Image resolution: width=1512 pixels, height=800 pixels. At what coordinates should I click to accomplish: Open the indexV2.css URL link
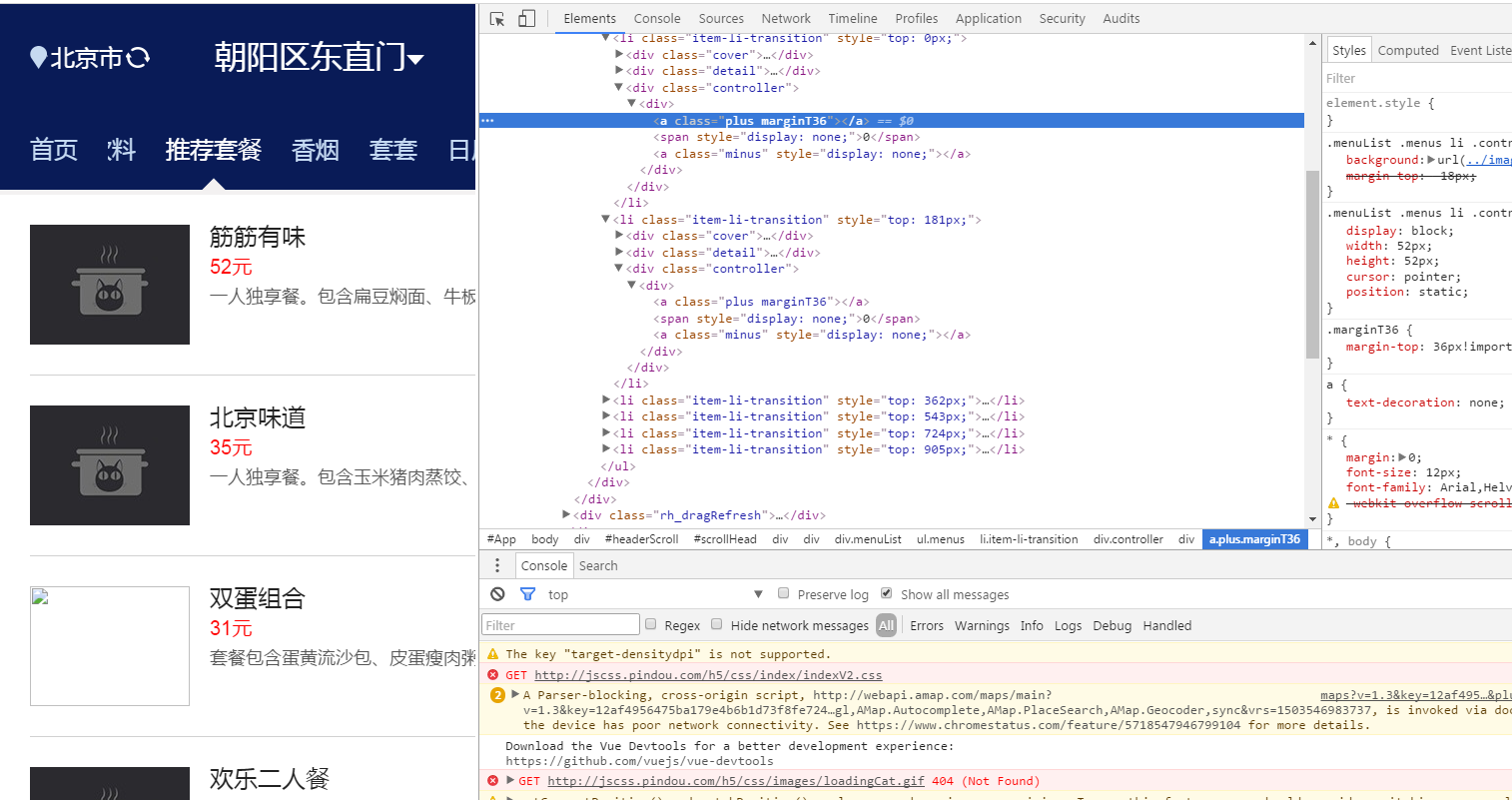point(708,675)
